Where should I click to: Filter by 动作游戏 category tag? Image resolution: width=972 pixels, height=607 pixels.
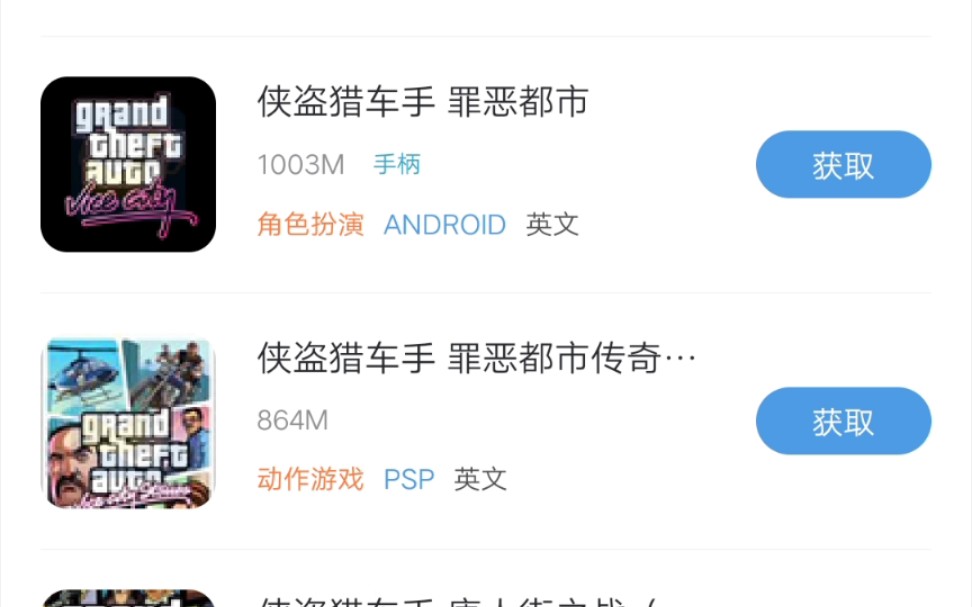pos(311,479)
